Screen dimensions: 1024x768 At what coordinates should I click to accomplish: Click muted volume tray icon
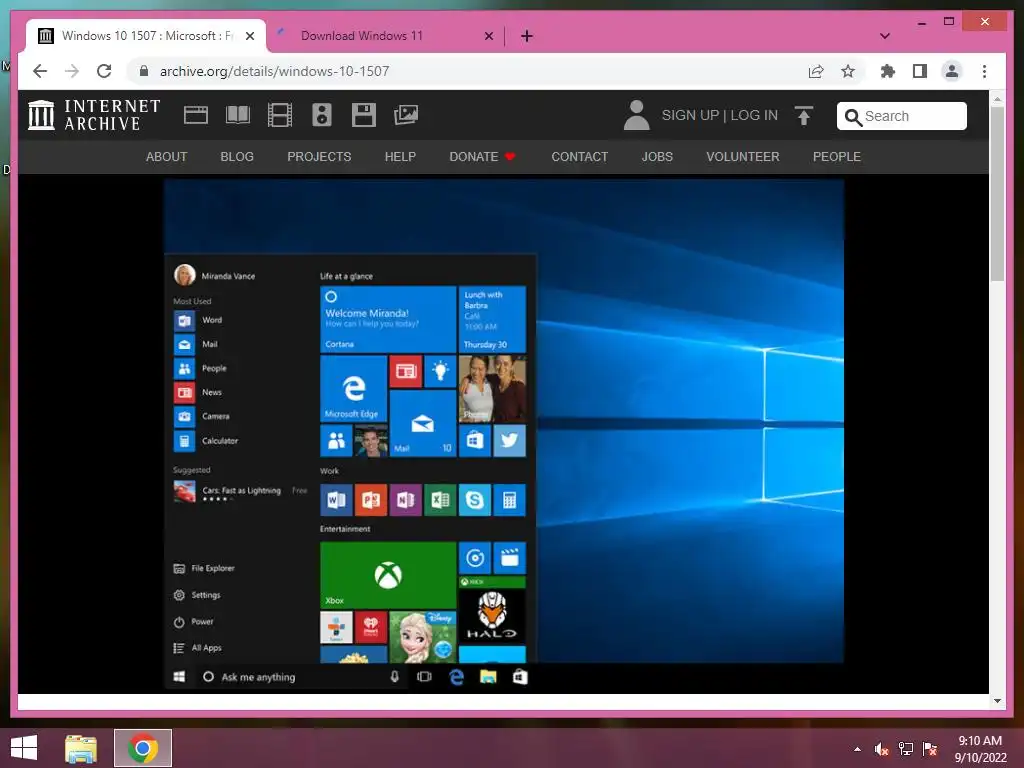882,749
